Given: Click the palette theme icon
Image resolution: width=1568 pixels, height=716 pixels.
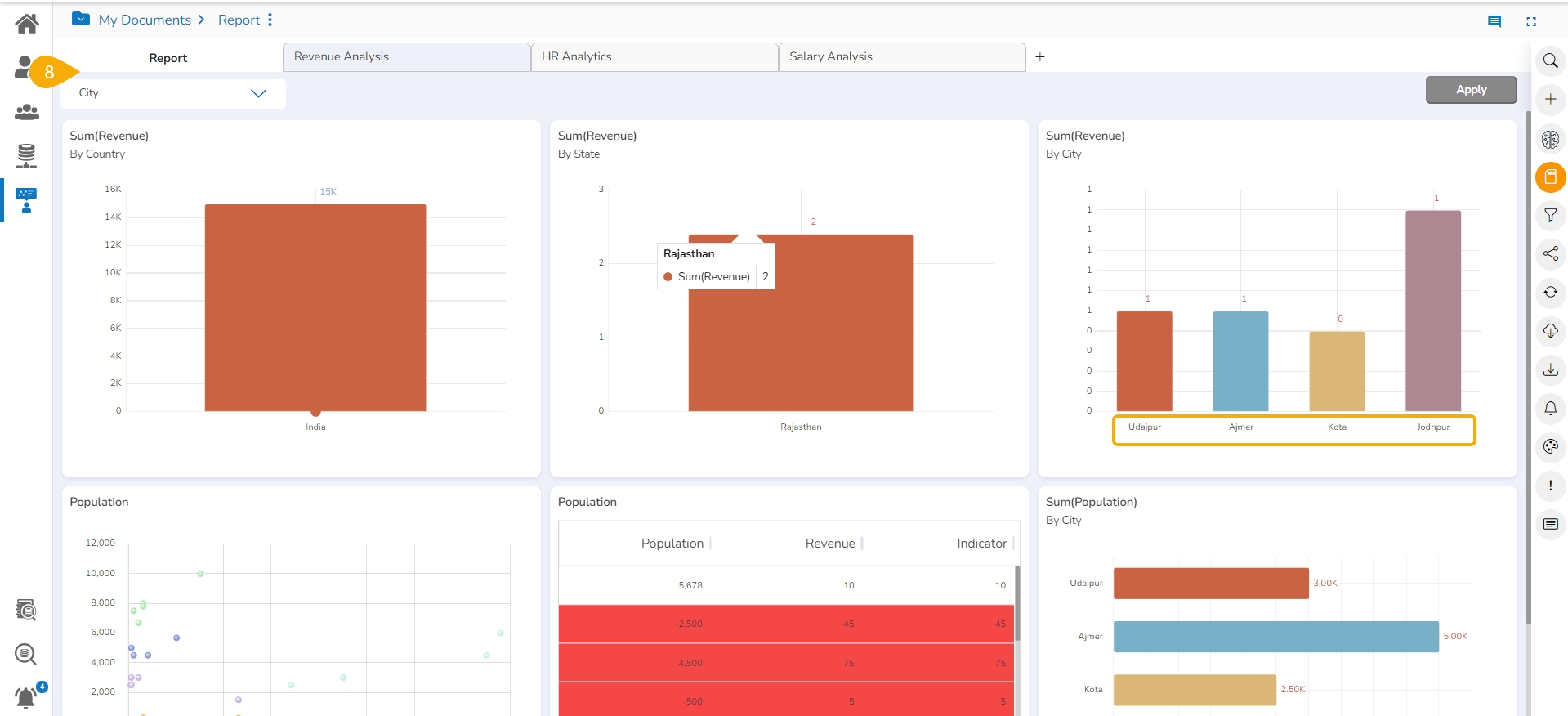Looking at the screenshot, I should 1550,446.
